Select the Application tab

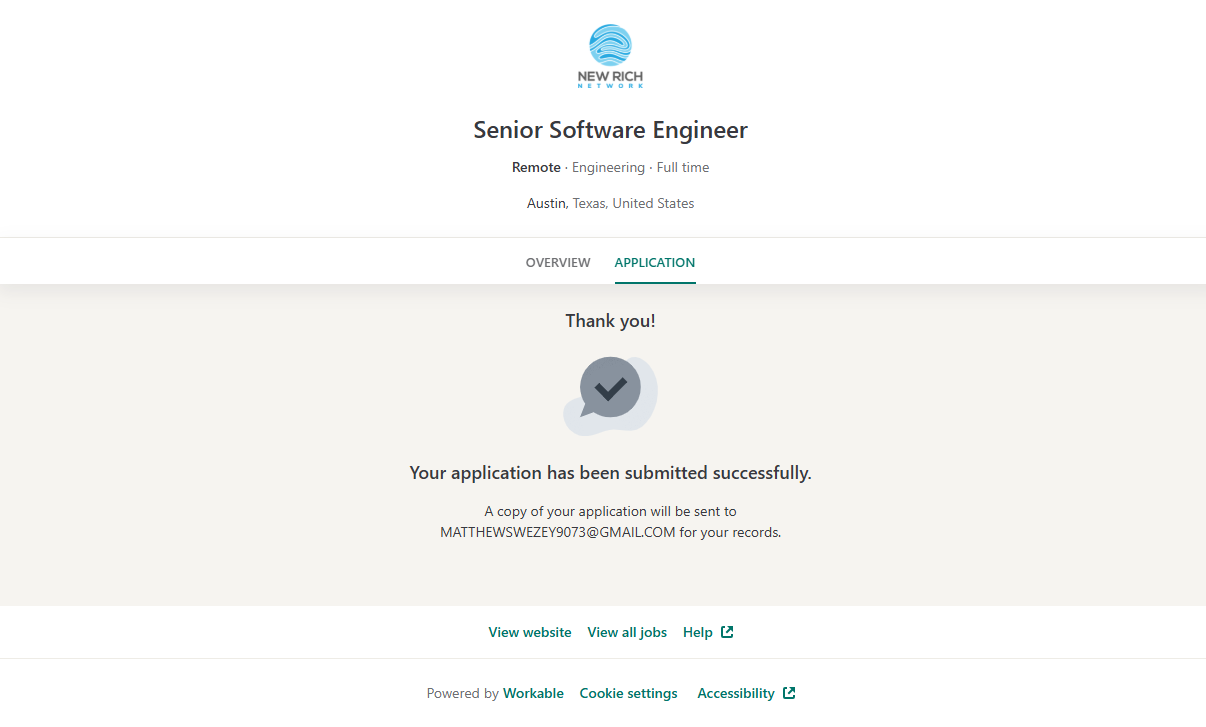(655, 263)
